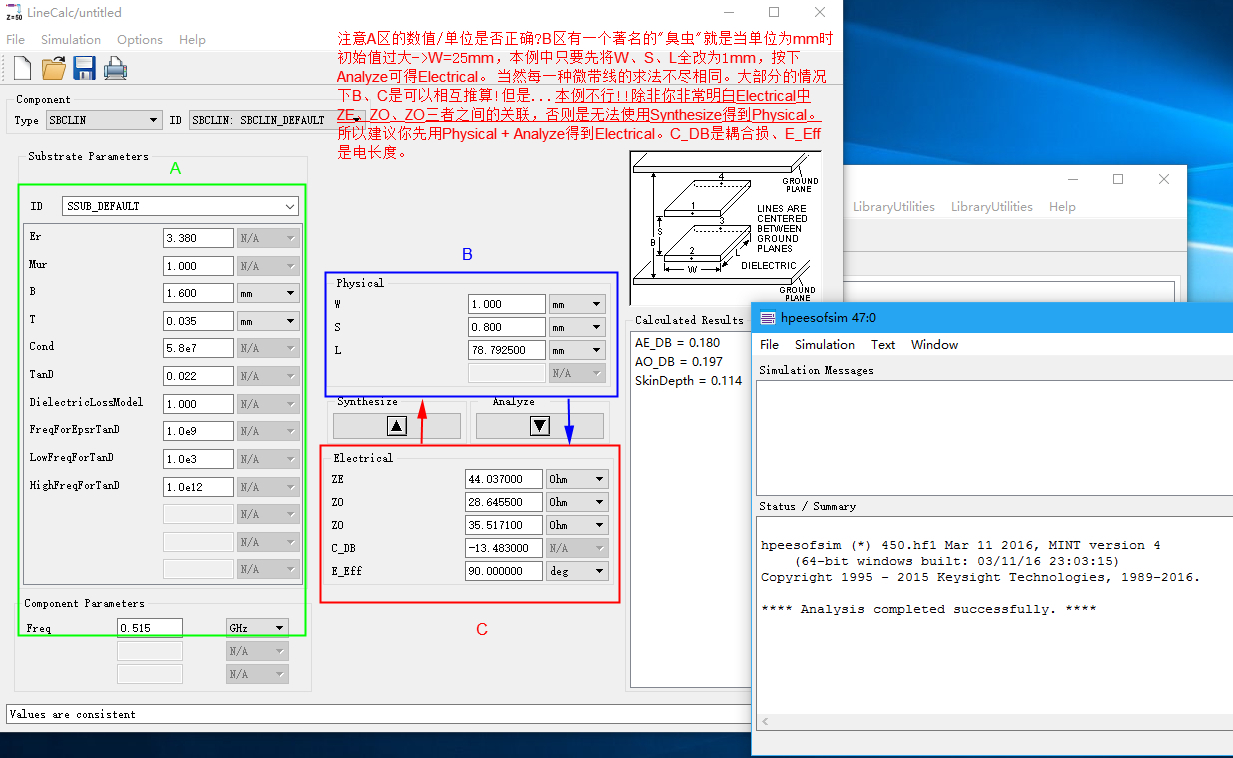Click the B value field 1.600
Viewport: 1233px width, 758px height.
pos(198,293)
